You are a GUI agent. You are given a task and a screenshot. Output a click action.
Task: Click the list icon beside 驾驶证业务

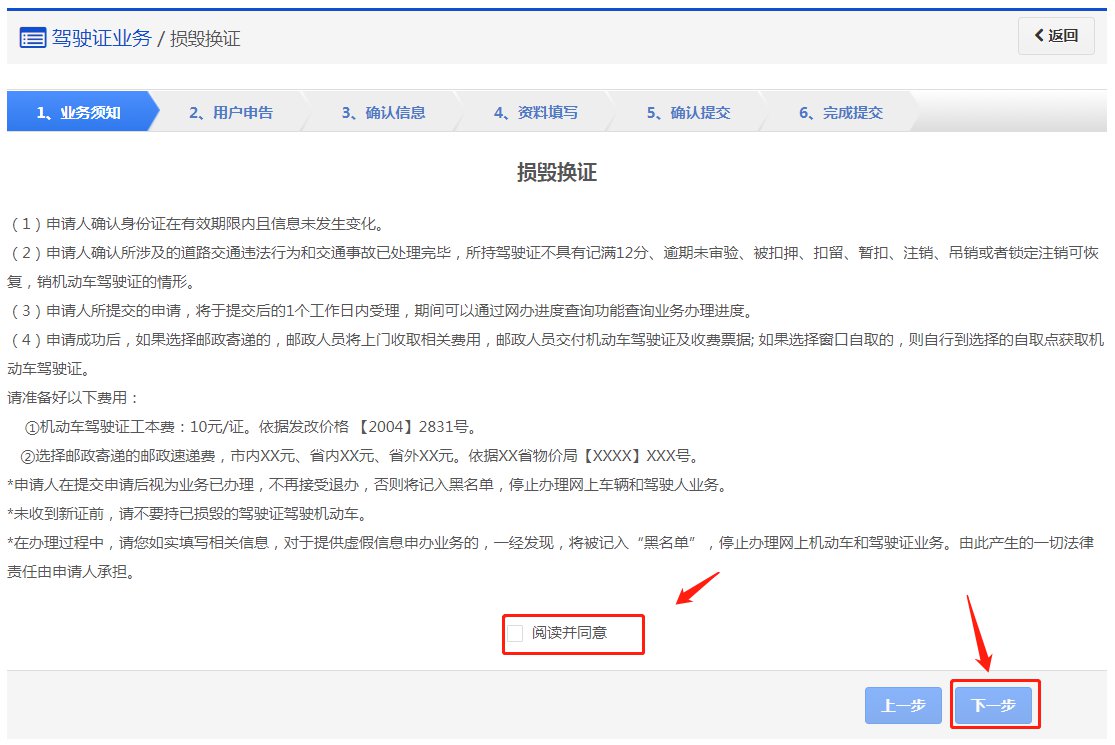click(x=33, y=39)
